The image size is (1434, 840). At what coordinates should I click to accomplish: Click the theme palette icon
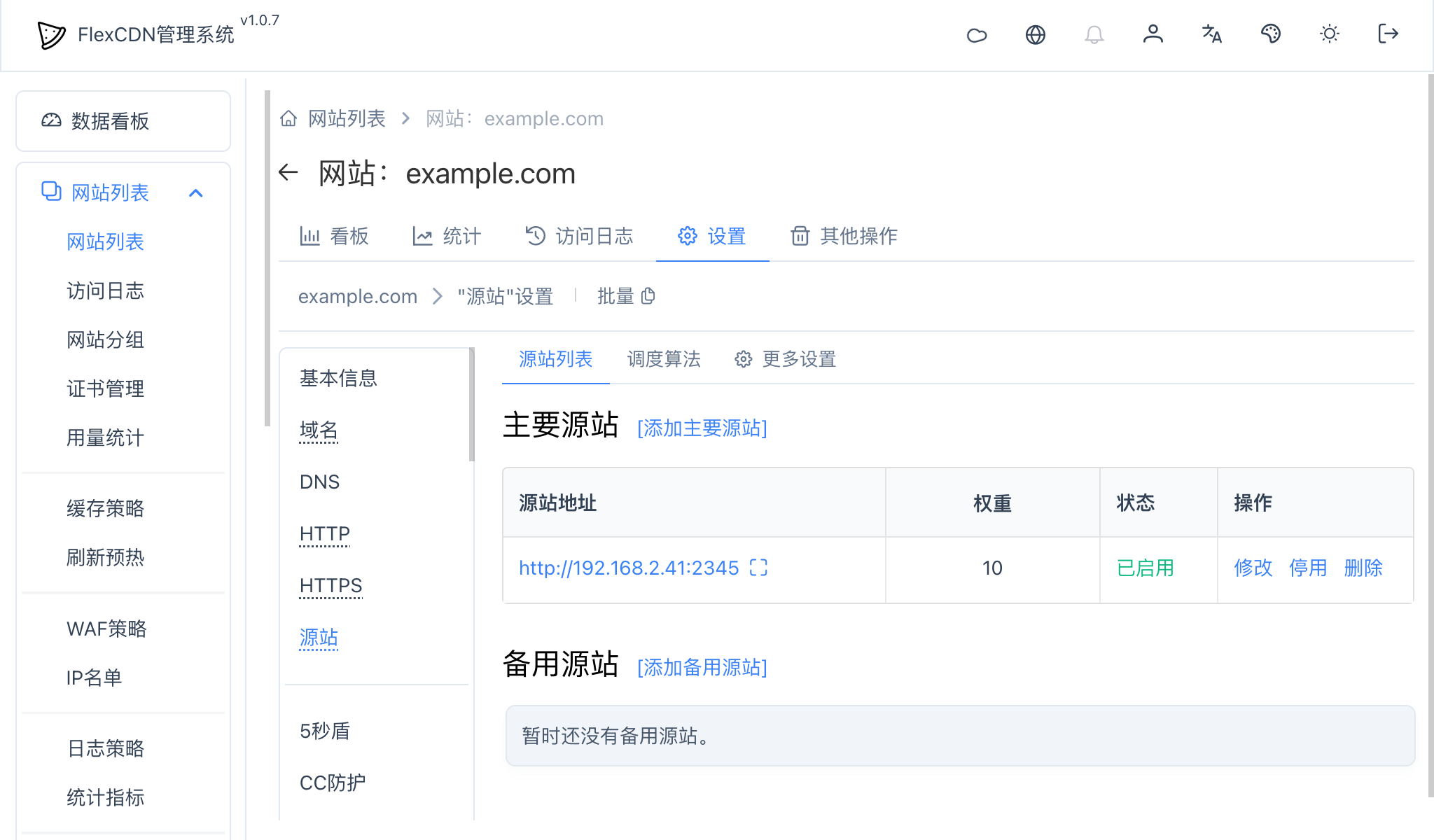click(1271, 34)
